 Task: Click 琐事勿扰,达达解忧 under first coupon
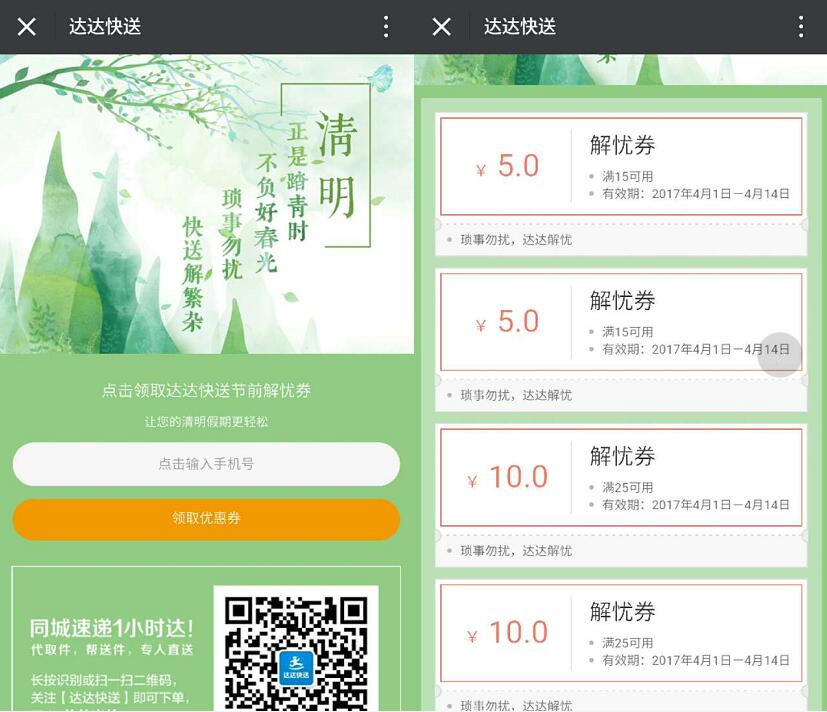click(x=516, y=240)
